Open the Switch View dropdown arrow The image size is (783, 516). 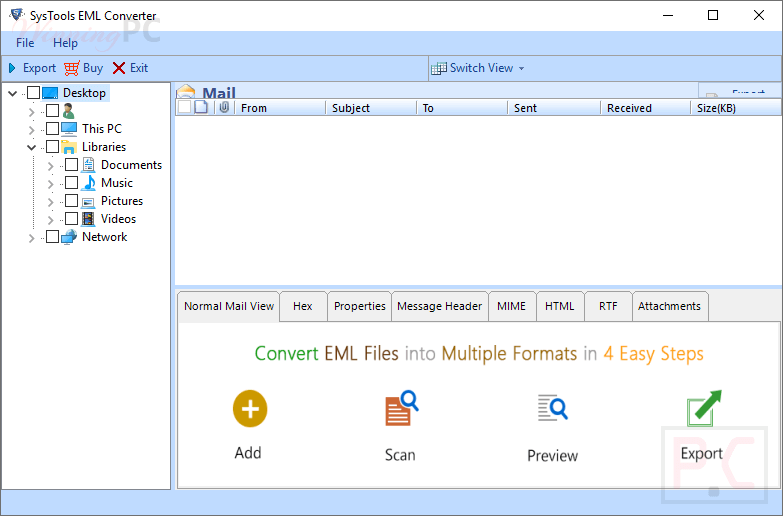(x=521, y=68)
